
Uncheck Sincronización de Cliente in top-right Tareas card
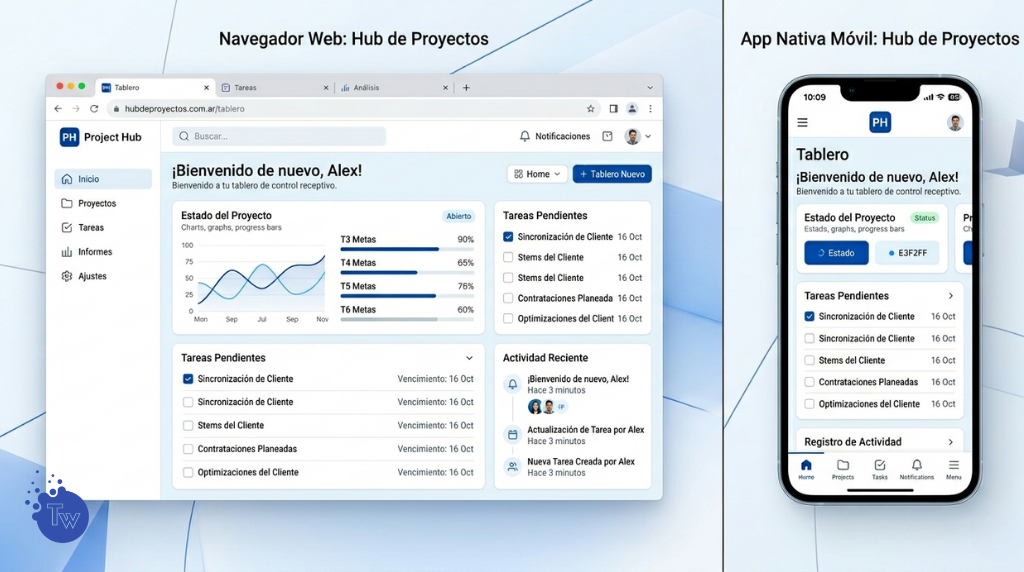(x=508, y=236)
